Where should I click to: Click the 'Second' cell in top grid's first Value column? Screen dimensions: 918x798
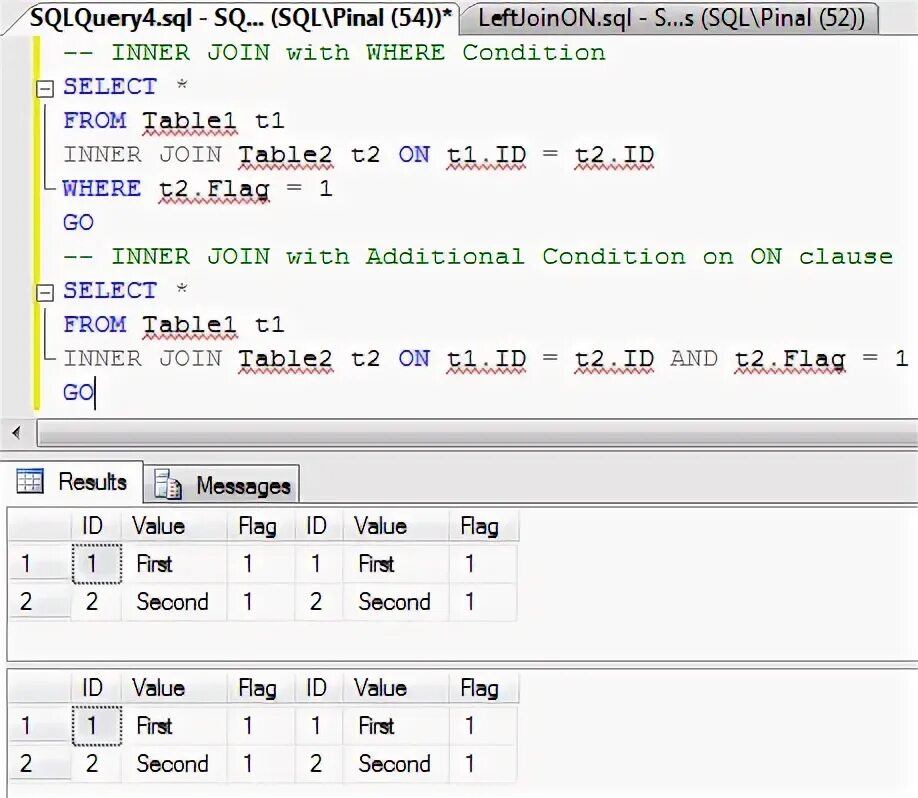[x=174, y=601]
